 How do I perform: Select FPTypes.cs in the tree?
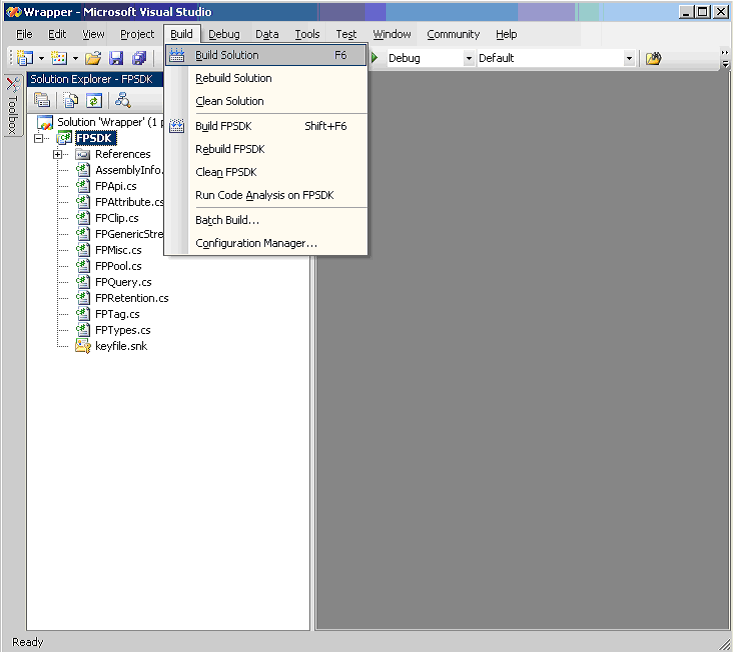(123, 330)
